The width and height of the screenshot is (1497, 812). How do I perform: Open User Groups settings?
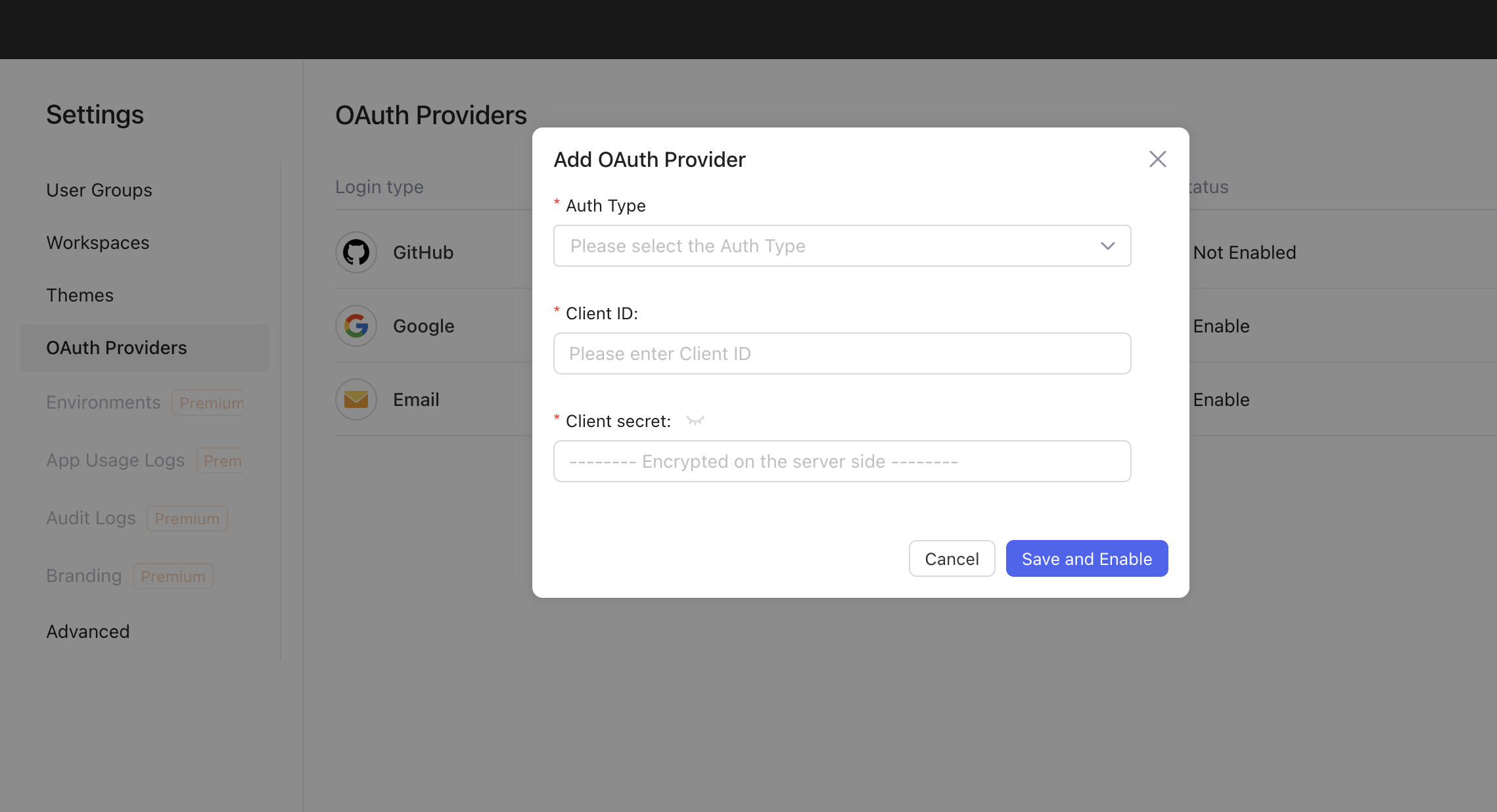(99, 190)
